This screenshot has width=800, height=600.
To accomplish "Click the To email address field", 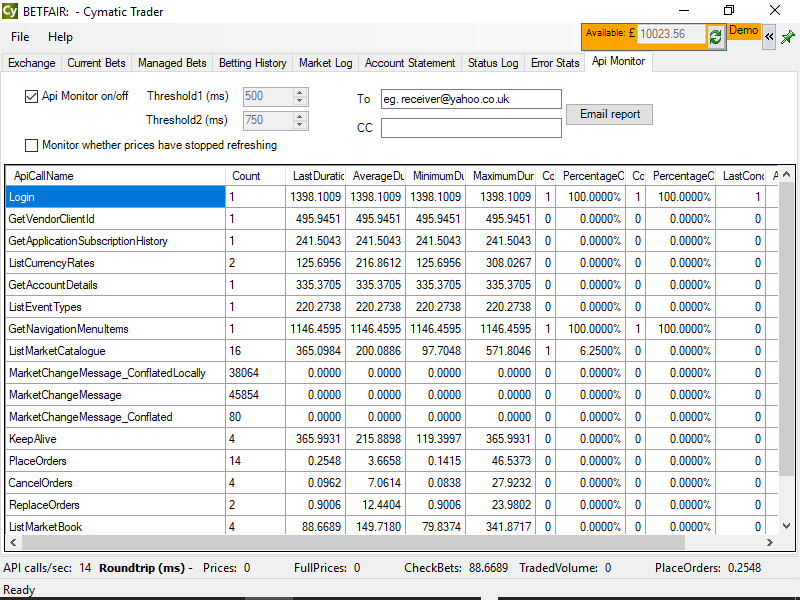I will (x=471, y=99).
